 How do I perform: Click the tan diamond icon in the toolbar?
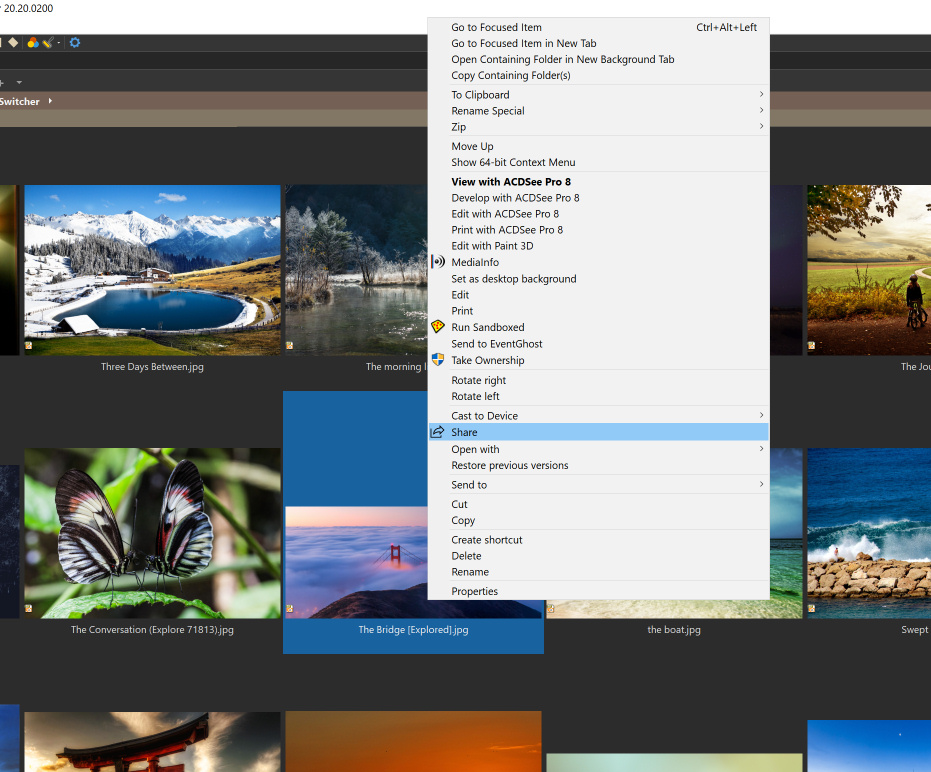tap(13, 43)
